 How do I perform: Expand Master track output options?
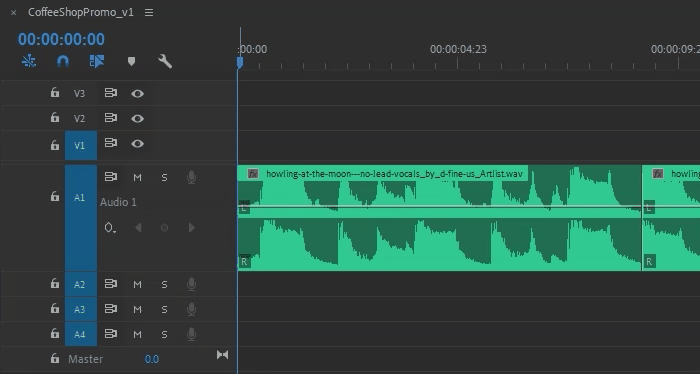pyautogui.click(x=222, y=354)
